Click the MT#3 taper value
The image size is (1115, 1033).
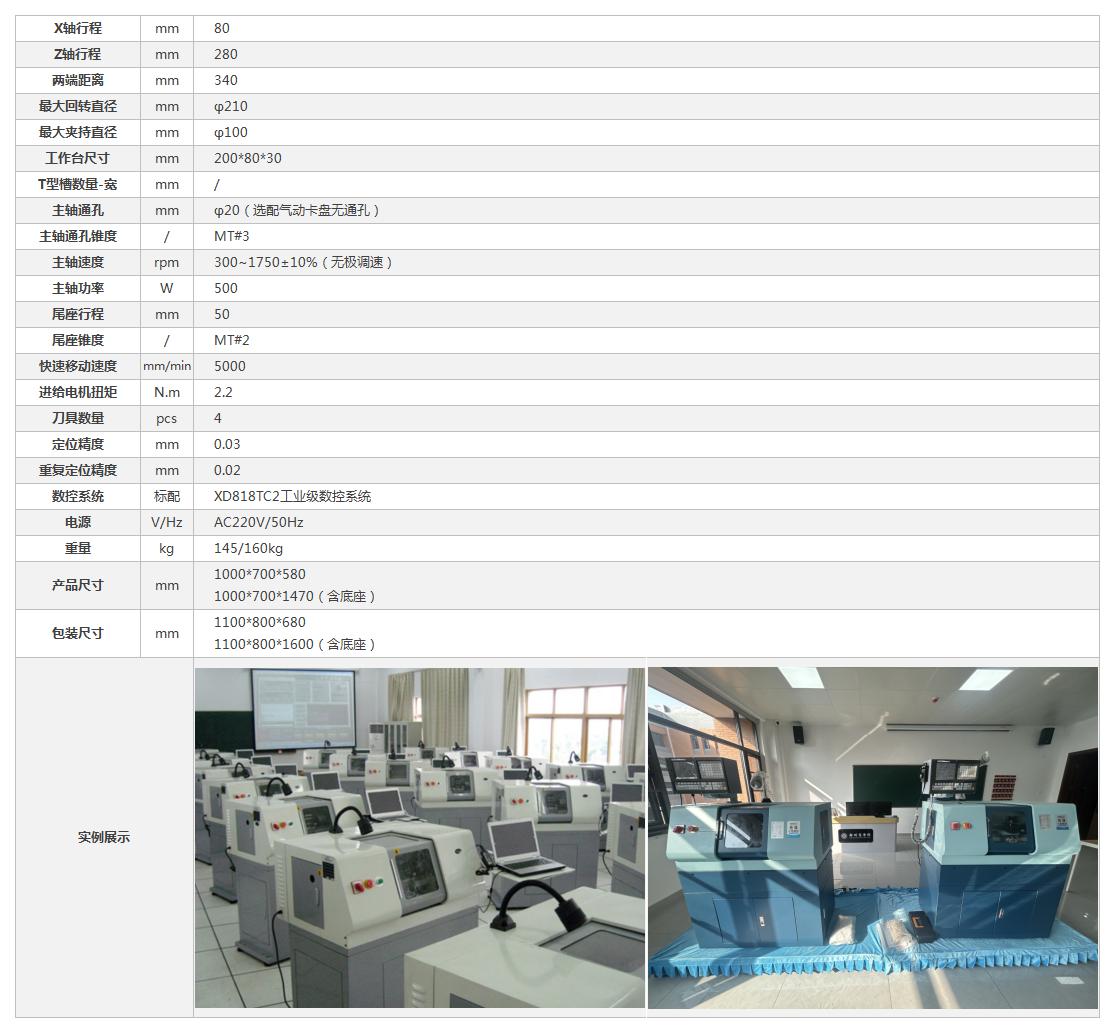coord(232,236)
